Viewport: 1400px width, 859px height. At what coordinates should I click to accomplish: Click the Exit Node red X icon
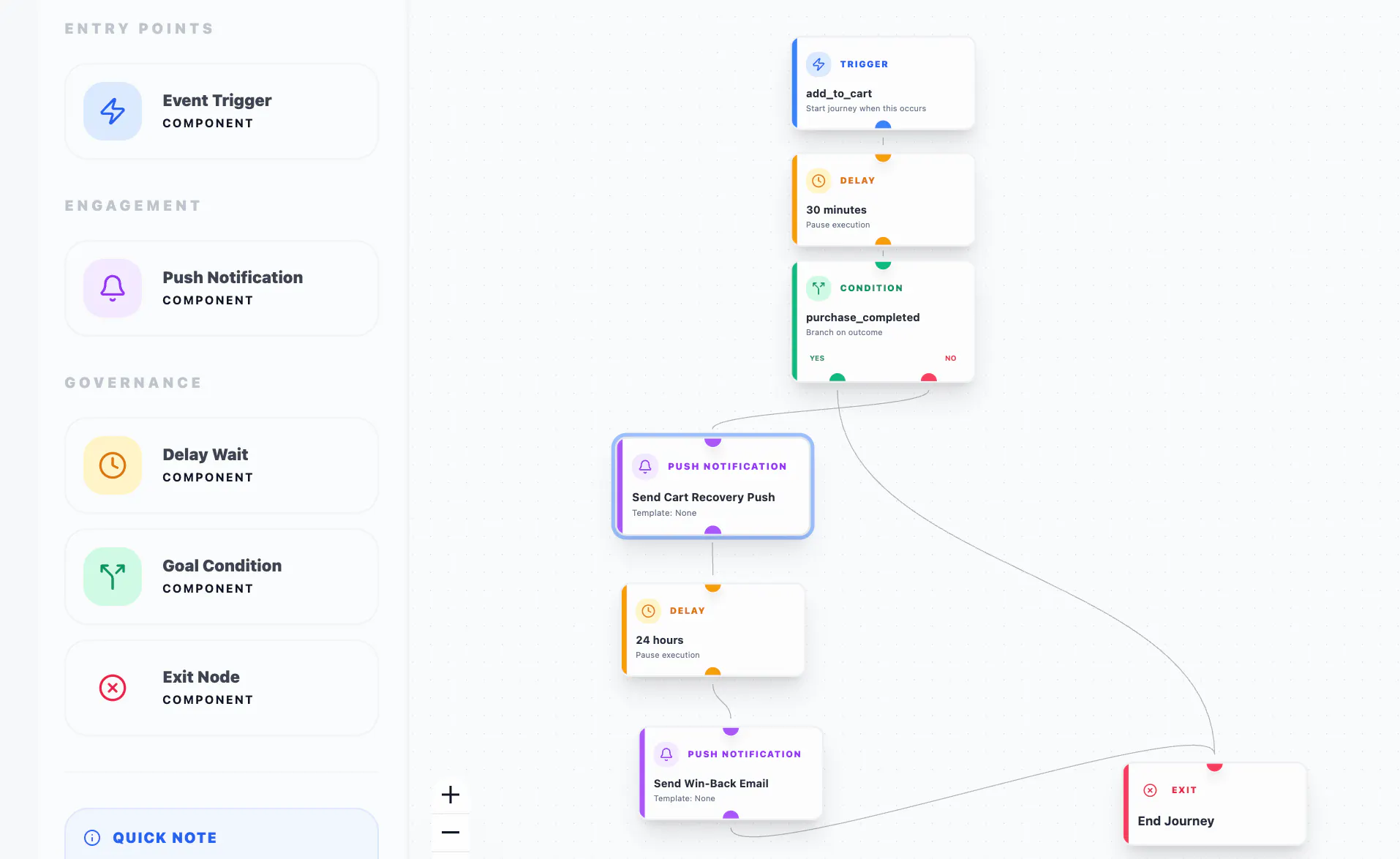(112, 688)
